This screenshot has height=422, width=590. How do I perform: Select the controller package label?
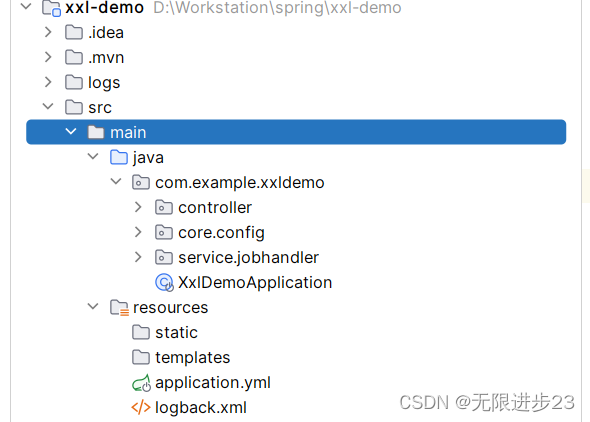click(215, 208)
